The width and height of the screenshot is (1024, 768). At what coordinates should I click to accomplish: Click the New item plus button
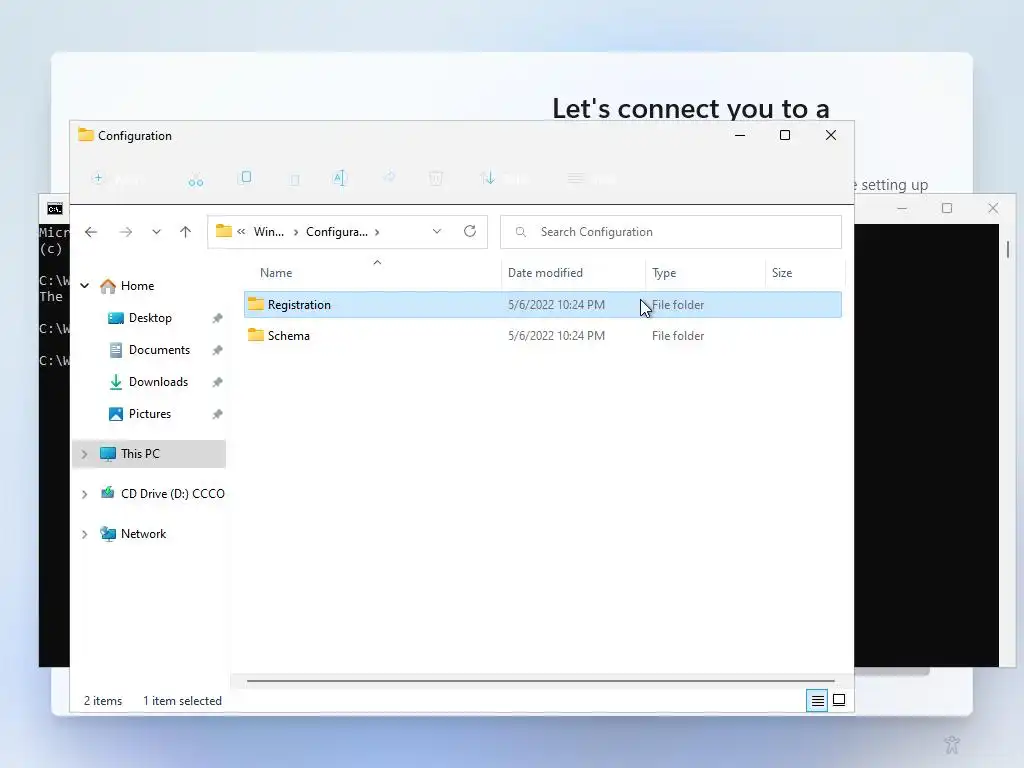point(98,178)
